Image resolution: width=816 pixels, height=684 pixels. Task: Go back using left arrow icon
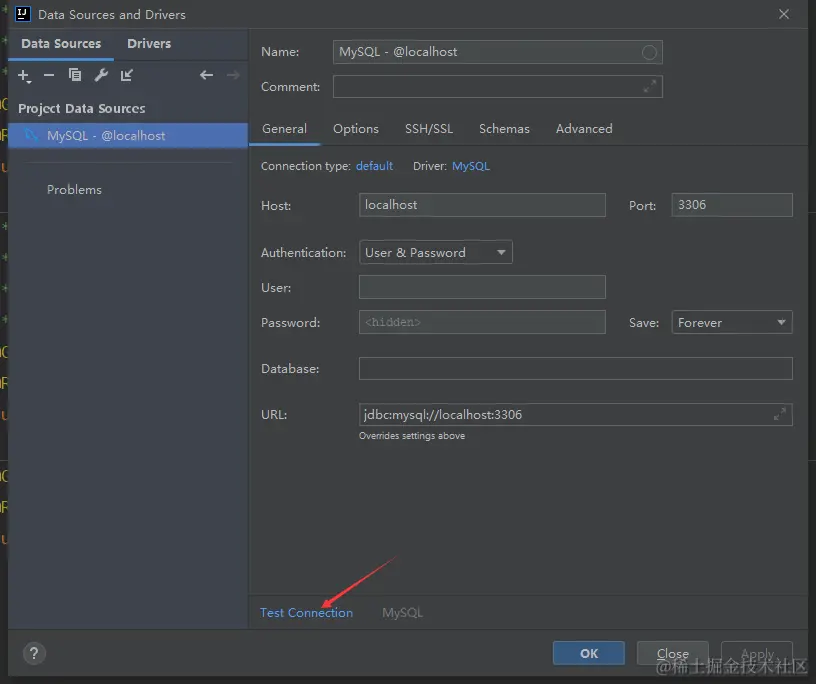point(207,75)
